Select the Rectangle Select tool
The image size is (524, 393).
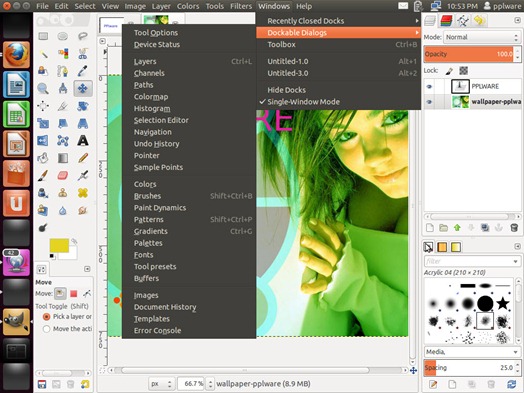(43, 36)
